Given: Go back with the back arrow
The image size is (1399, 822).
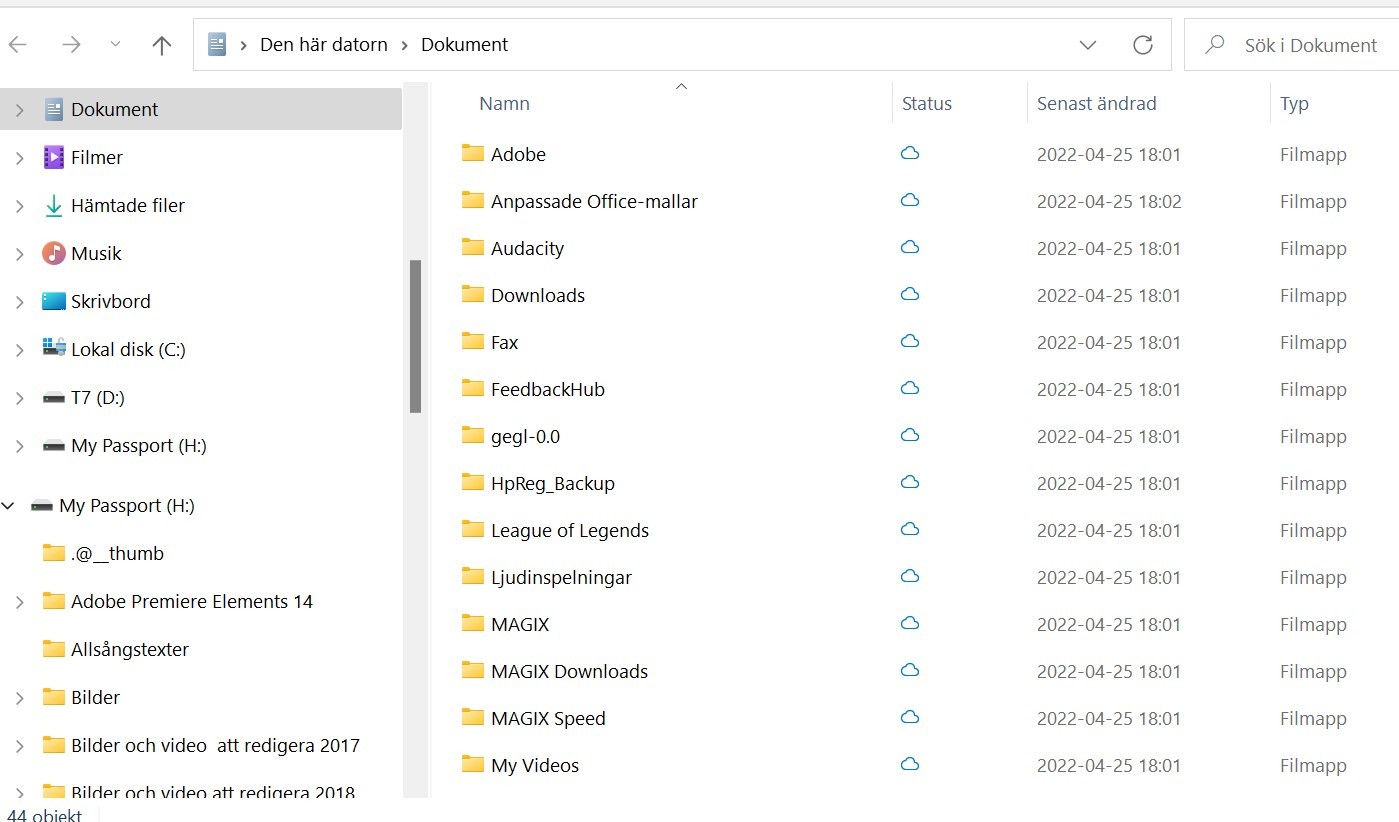Looking at the screenshot, I should tap(18, 44).
